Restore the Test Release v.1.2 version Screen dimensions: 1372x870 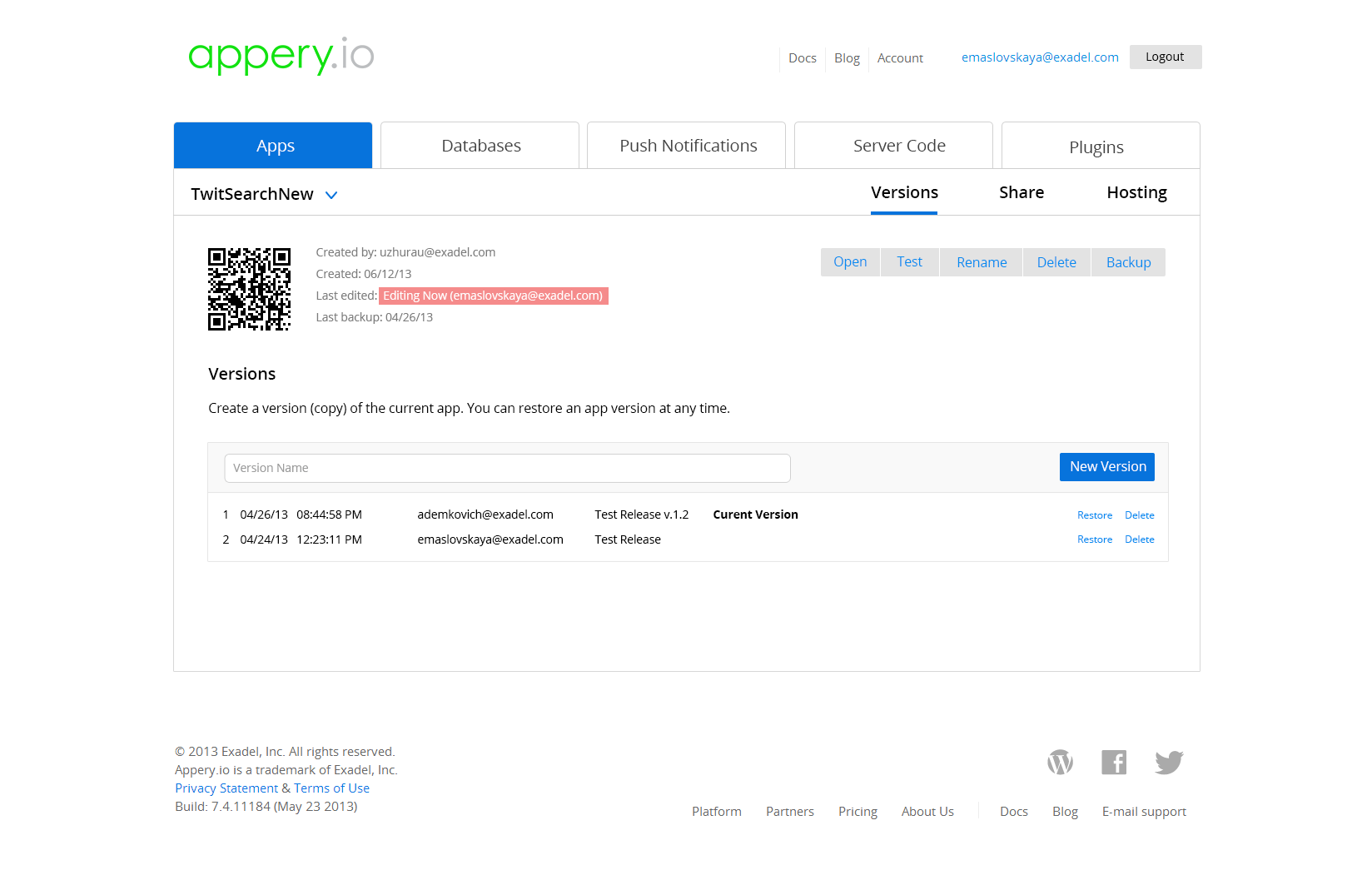tap(1095, 515)
